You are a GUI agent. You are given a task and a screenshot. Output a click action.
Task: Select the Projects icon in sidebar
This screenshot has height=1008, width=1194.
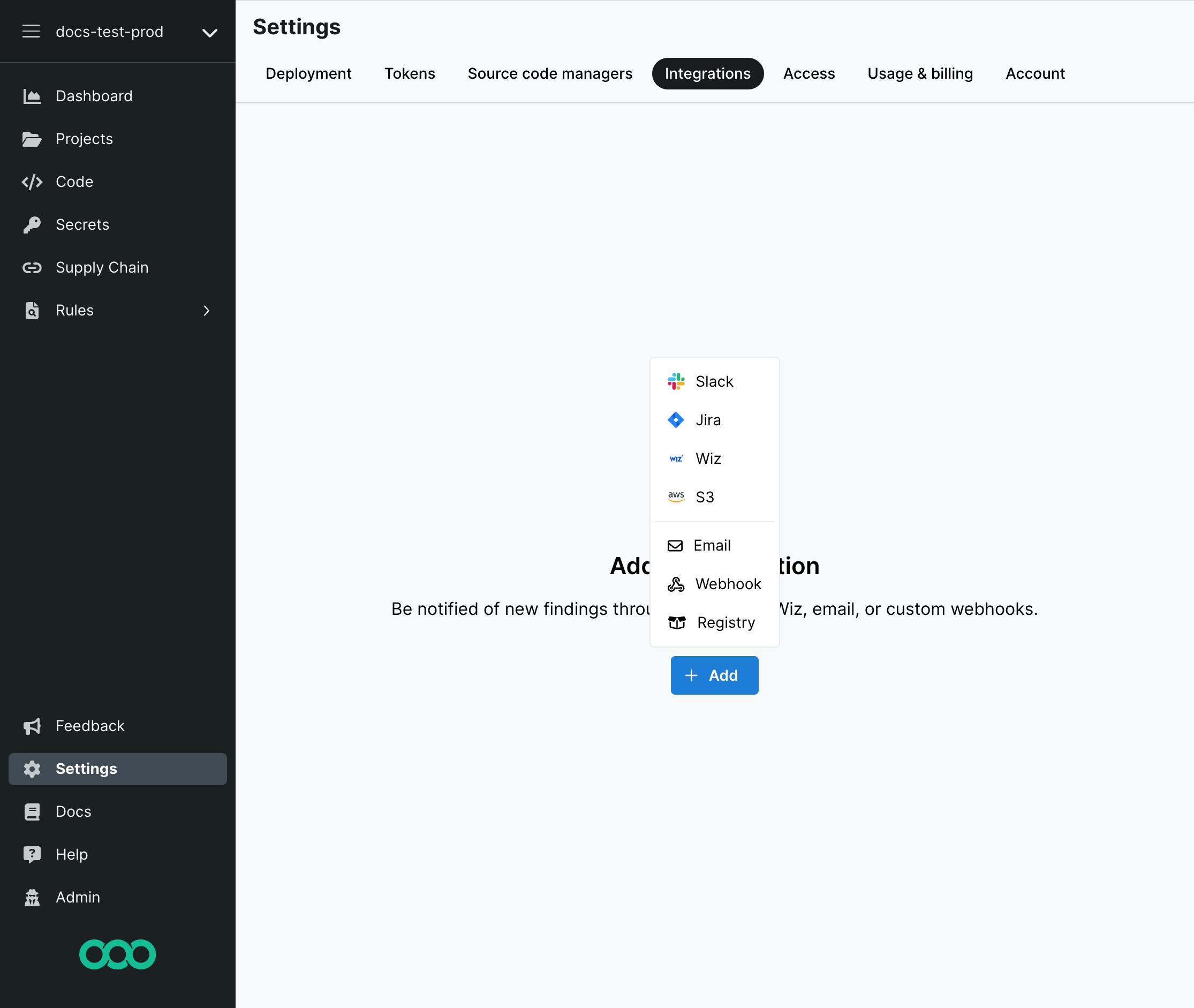pos(32,139)
